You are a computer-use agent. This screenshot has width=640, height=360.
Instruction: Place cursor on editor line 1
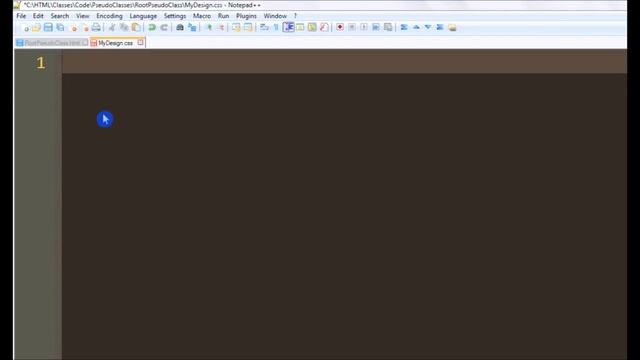point(344,62)
